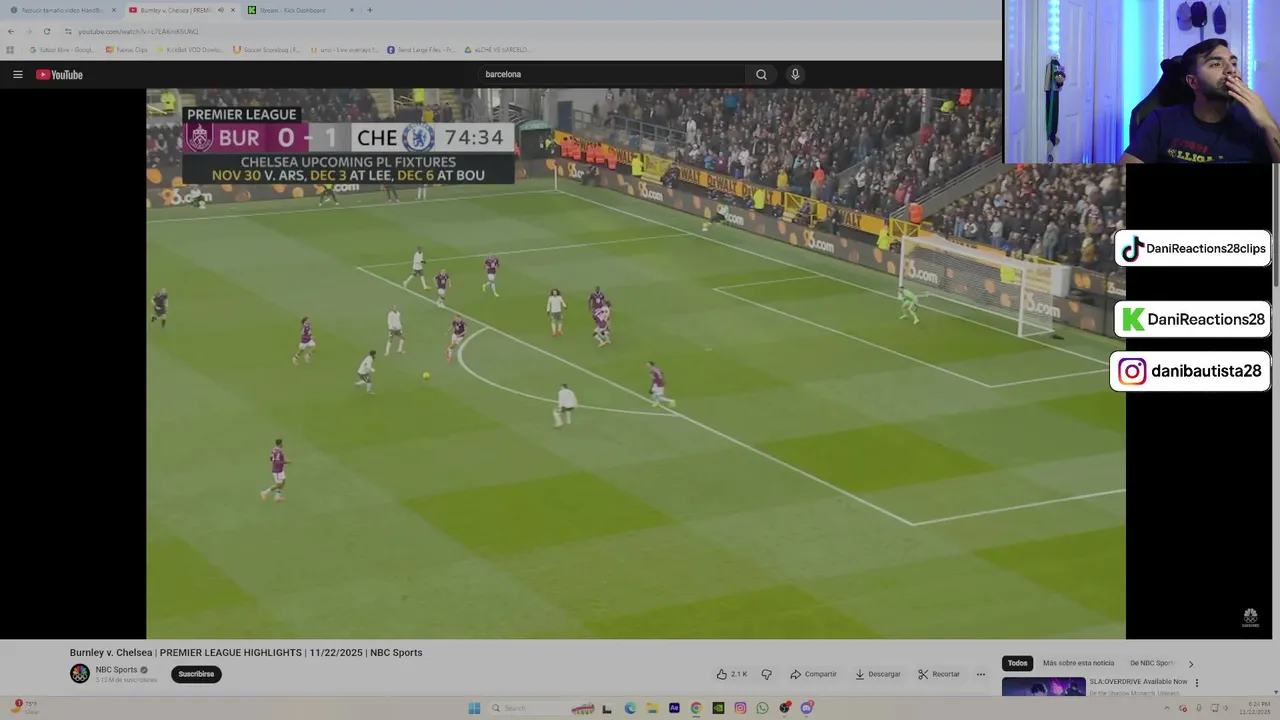Open Discord from the taskbar

pos(806,708)
